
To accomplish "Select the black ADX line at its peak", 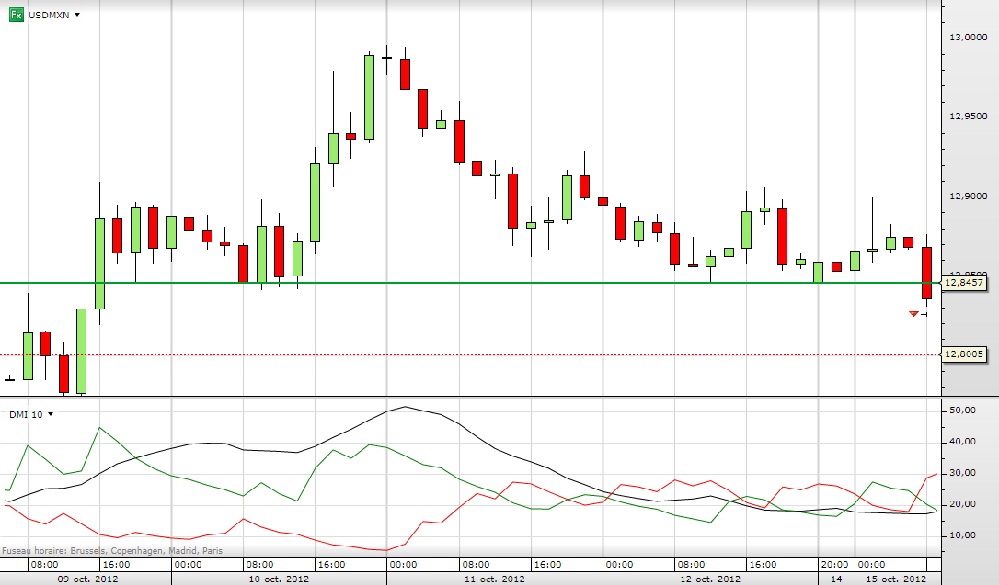I will coord(403,407).
